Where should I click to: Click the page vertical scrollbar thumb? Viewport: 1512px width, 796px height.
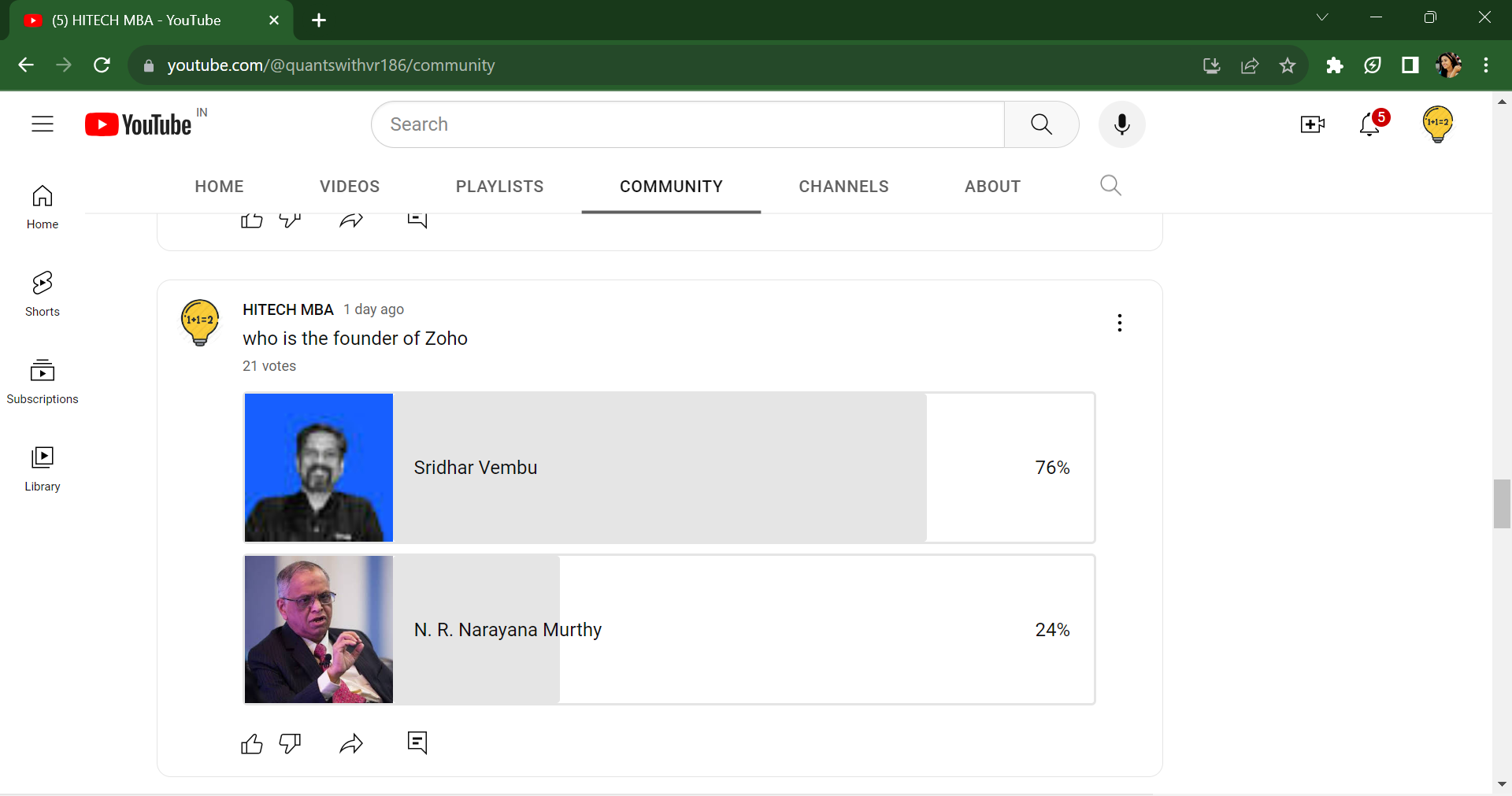pos(1502,504)
